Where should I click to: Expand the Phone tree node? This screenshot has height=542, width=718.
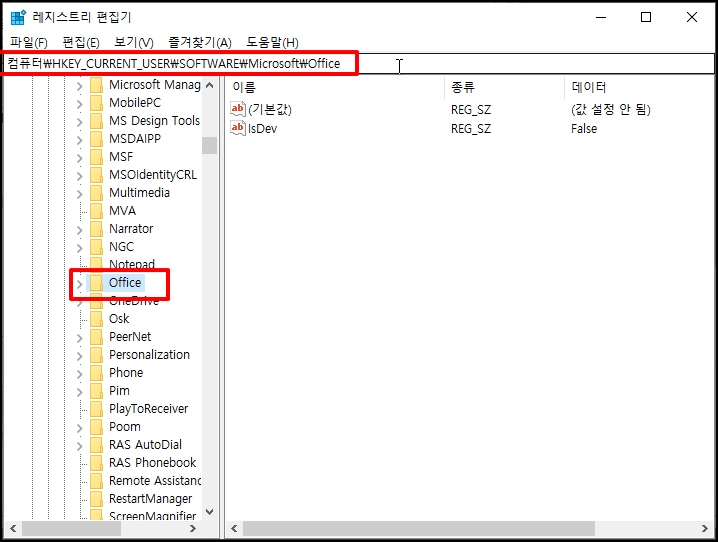click(x=79, y=373)
